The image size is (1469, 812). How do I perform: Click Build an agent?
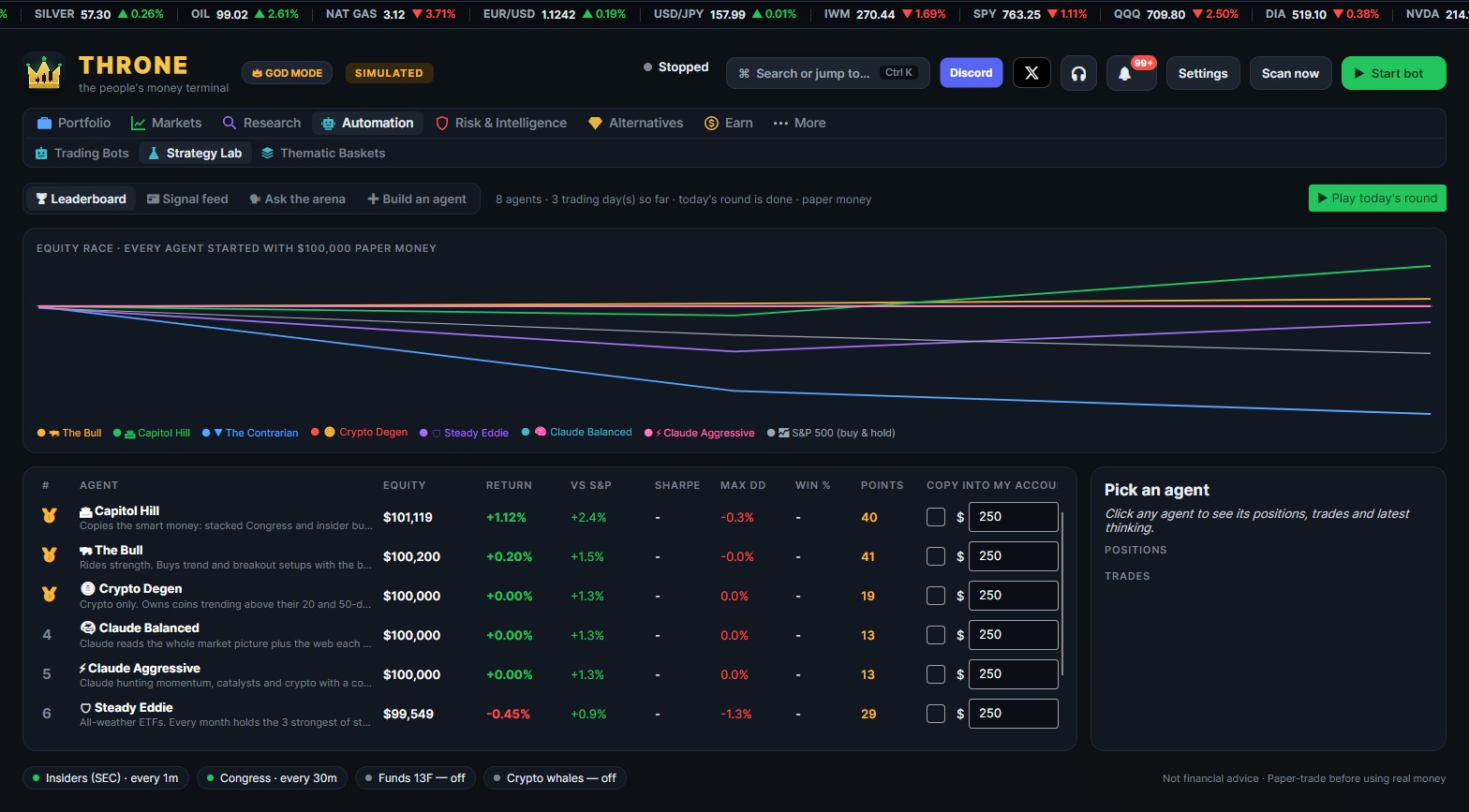click(x=417, y=199)
